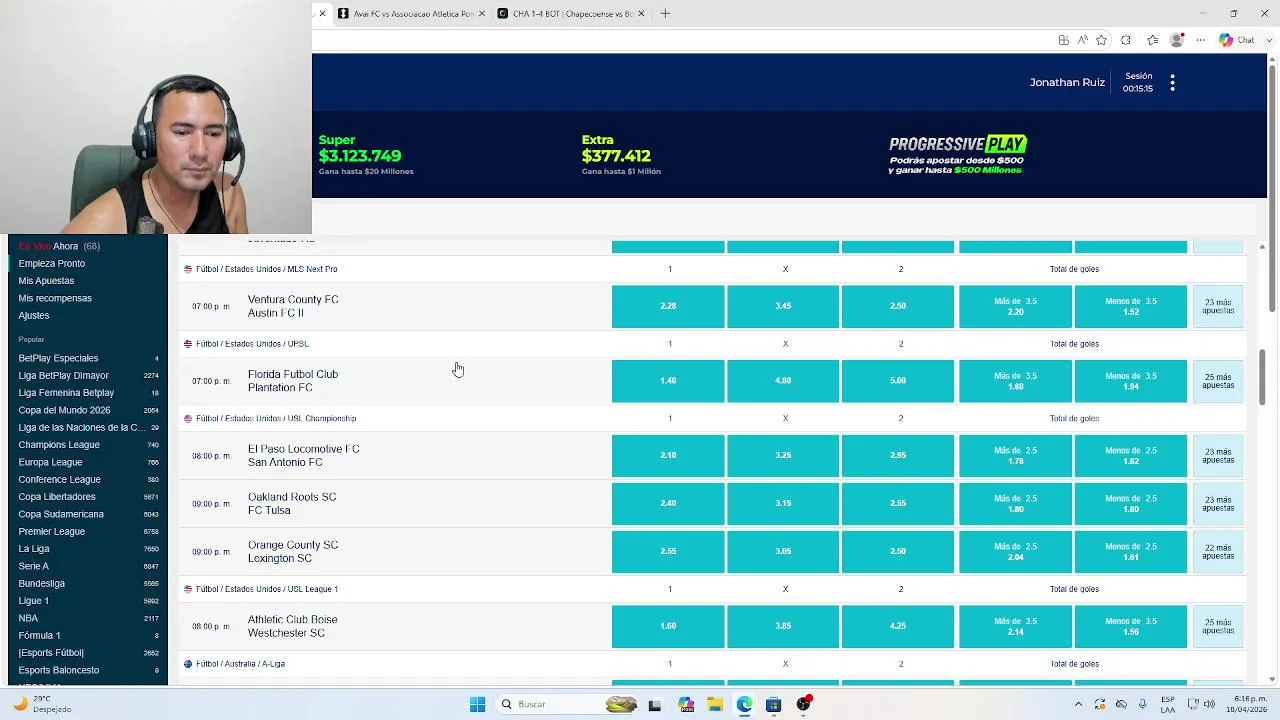Switch to CHA 1-4 BOT Chapecoense tab
1280x720 pixels.
pyautogui.click(x=573, y=14)
